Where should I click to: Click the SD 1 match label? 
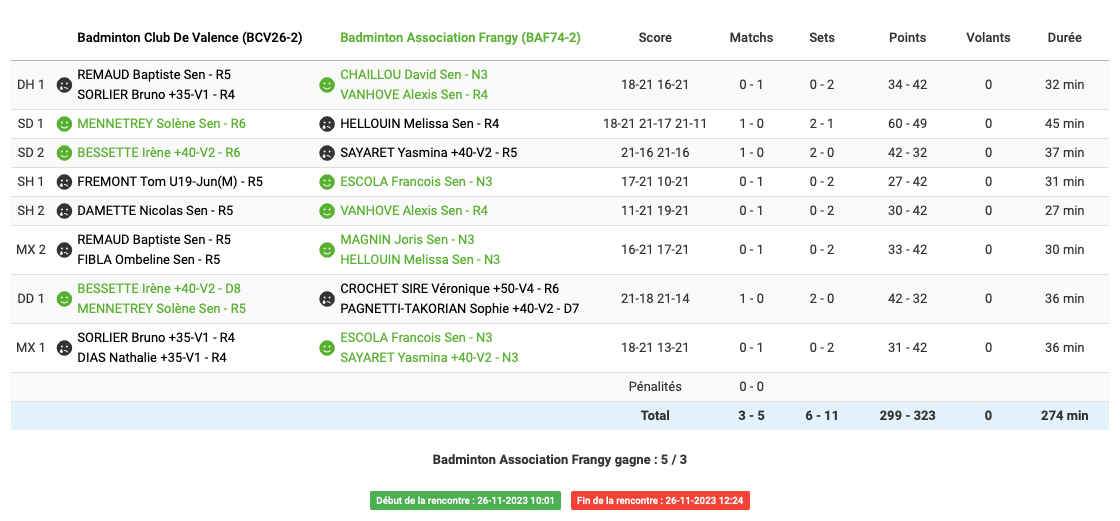(31, 124)
